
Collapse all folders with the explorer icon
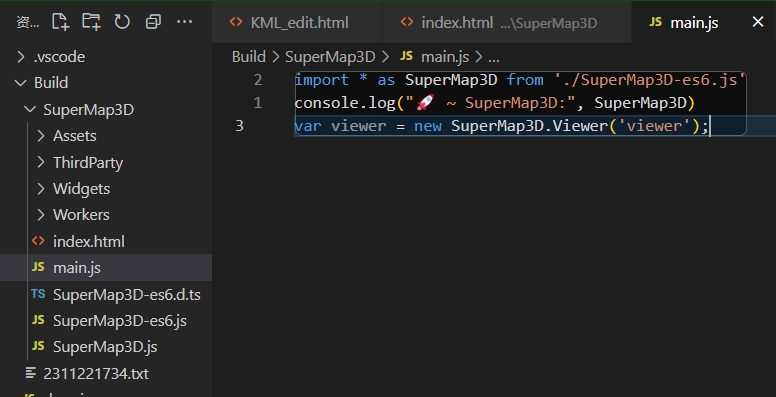click(x=153, y=22)
